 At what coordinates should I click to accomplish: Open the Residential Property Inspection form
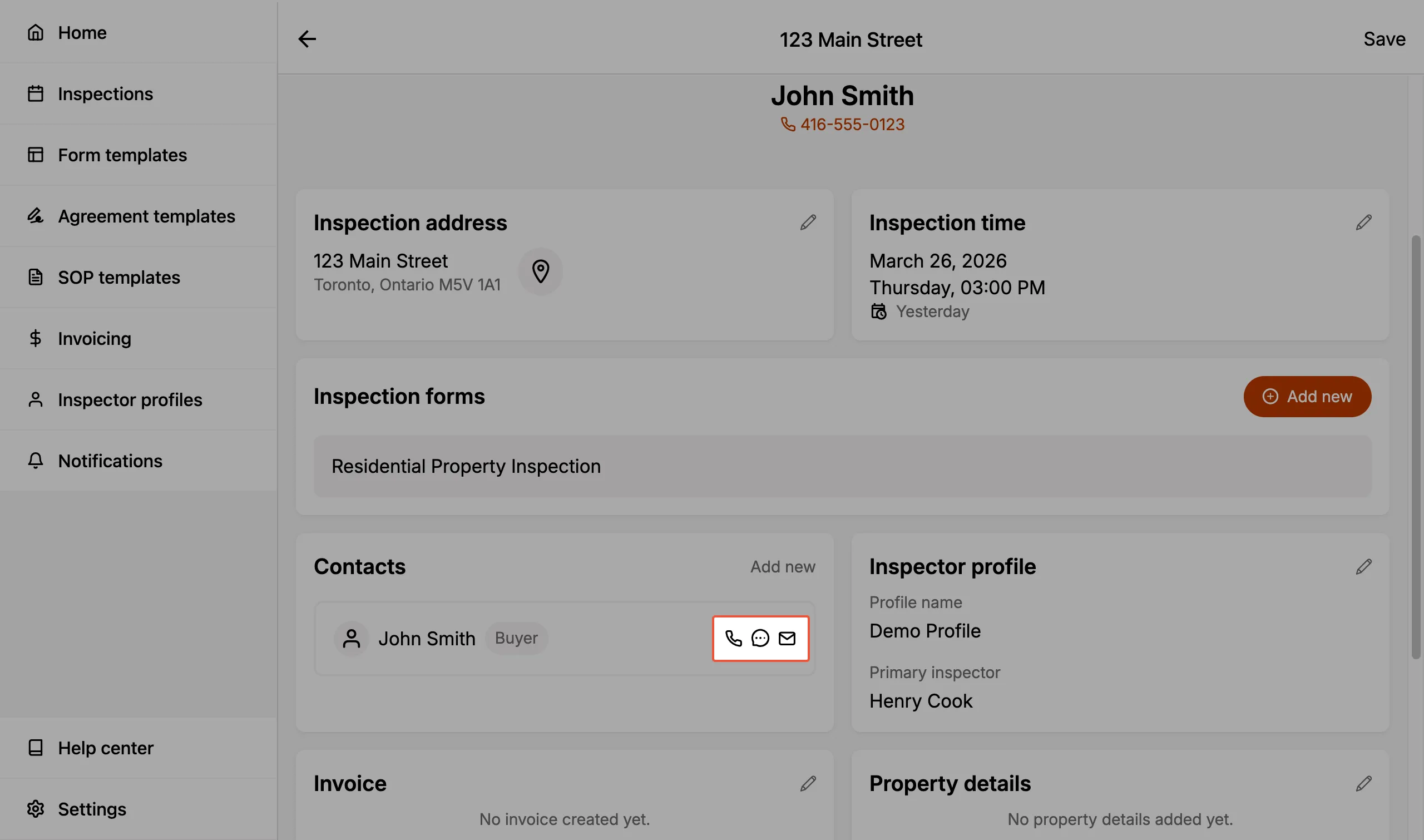click(x=842, y=466)
